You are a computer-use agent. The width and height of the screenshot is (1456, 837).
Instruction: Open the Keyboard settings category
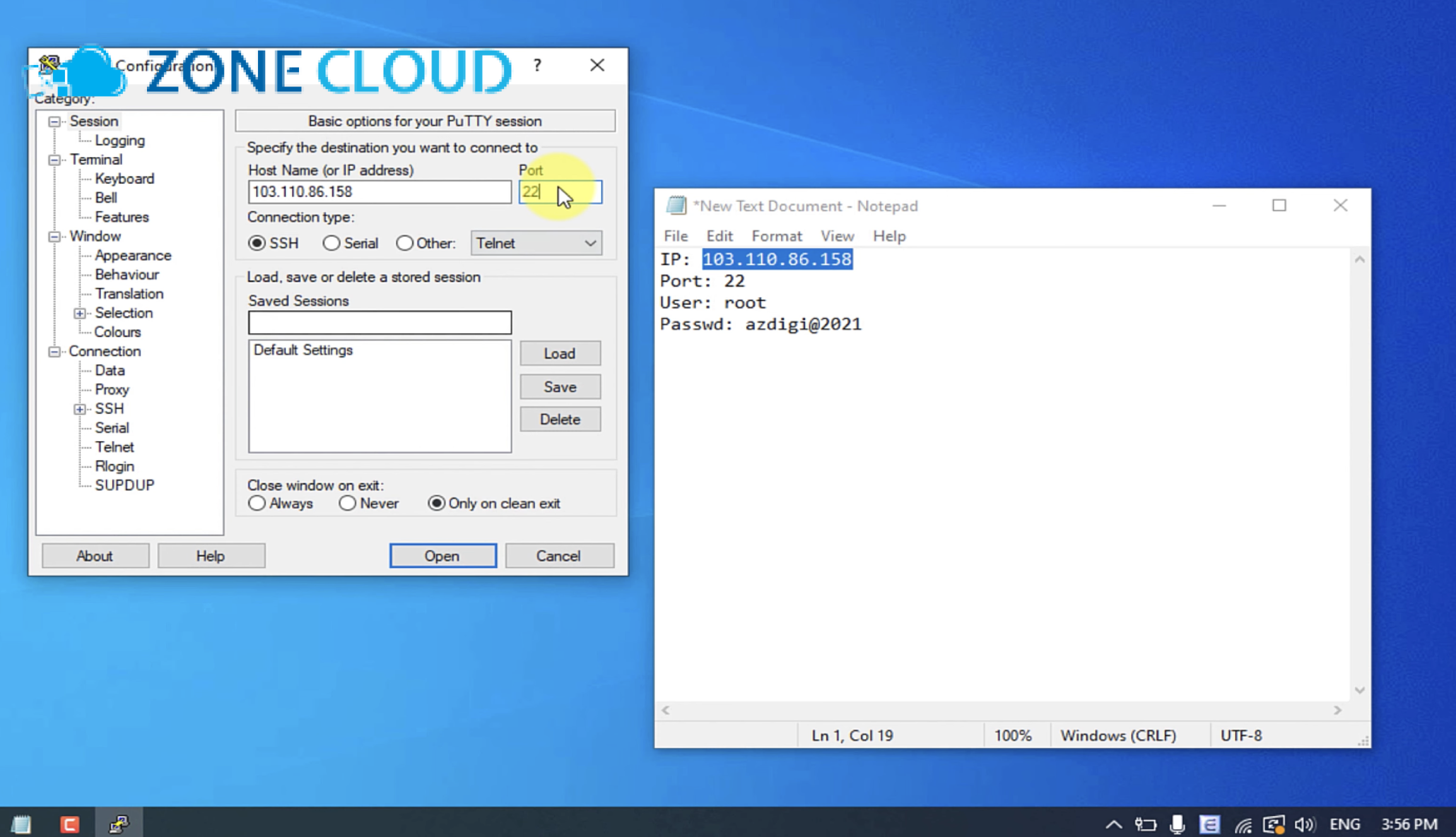click(x=124, y=179)
